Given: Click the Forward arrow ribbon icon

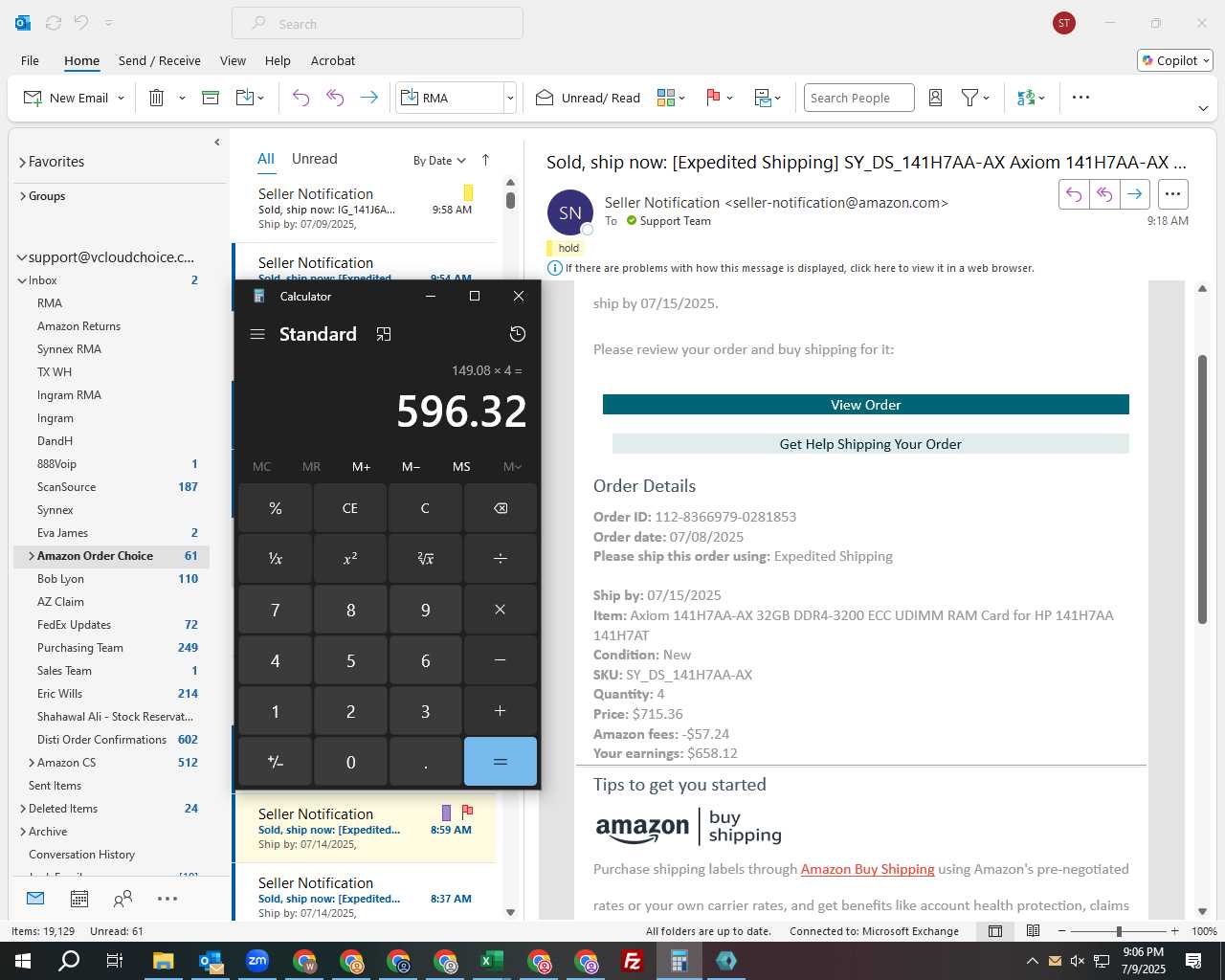Looking at the screenshot, I should tap(368, 98).
